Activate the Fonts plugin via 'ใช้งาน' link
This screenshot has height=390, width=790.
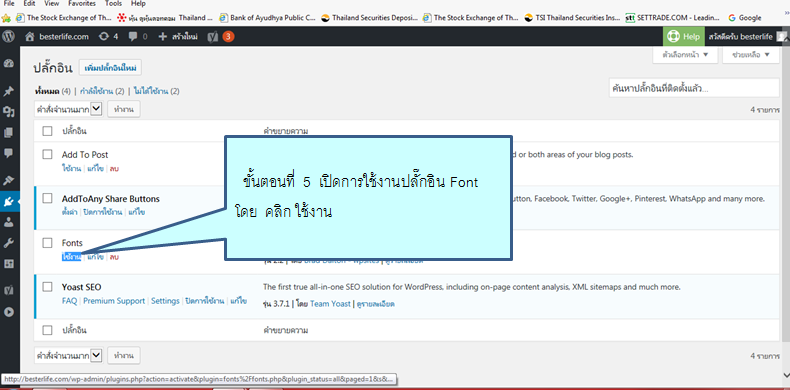72,257
